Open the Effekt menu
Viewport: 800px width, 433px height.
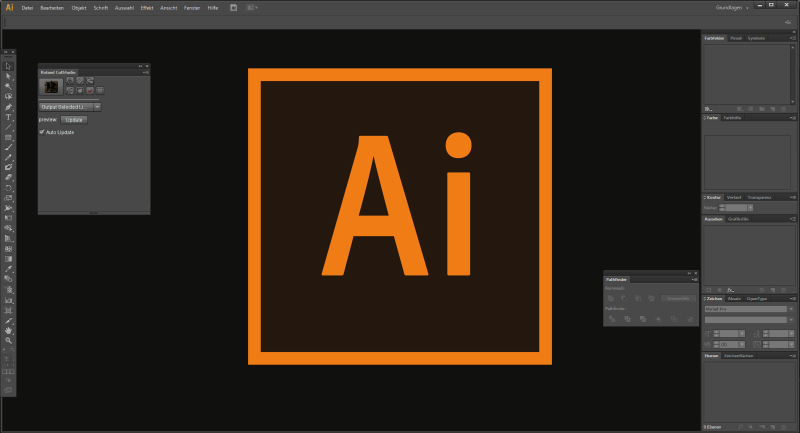(x=147, y=8)
